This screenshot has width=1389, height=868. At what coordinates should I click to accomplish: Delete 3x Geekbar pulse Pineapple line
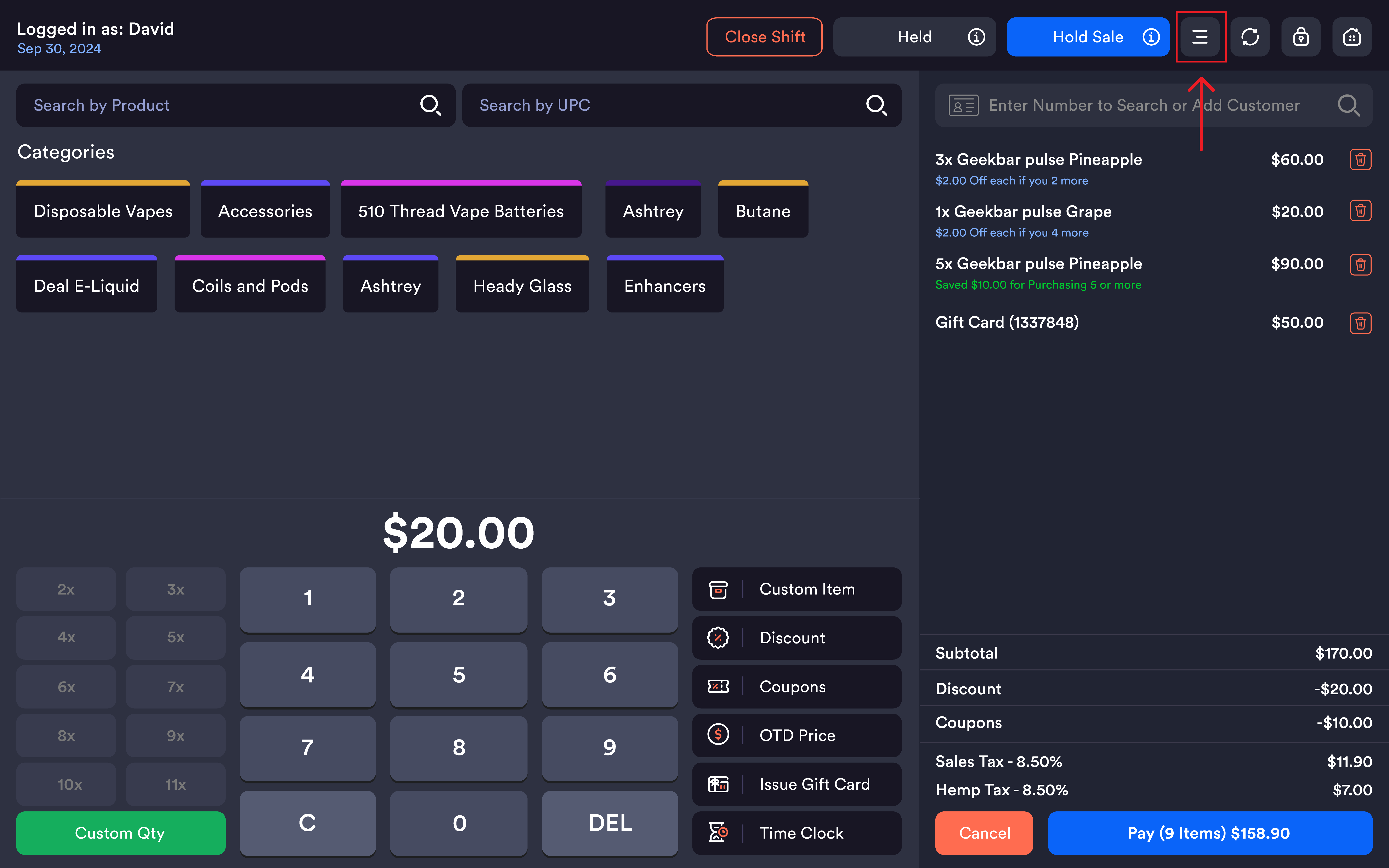pos(1360,160)
